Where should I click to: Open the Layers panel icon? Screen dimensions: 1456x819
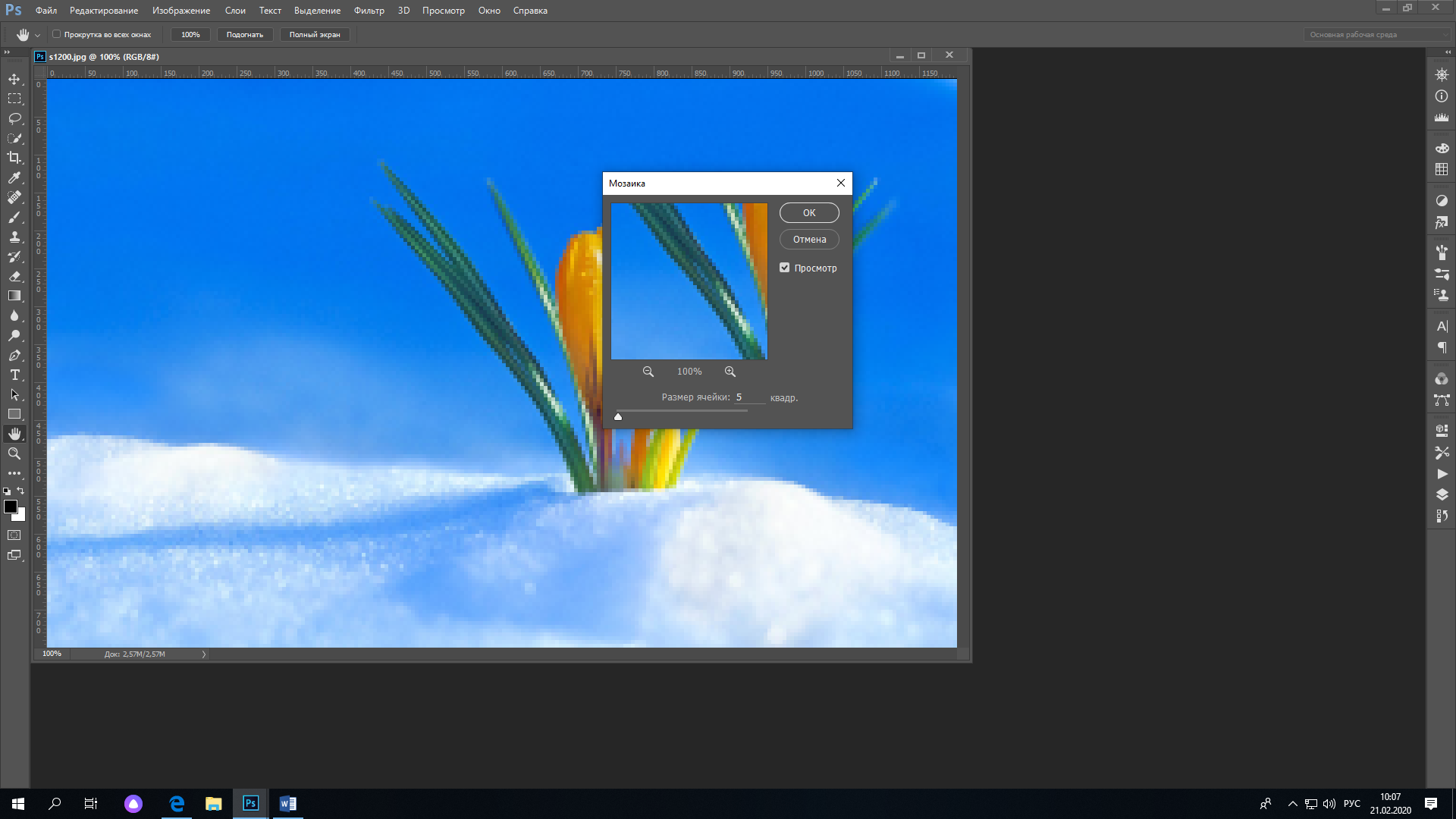(x=1442, y=494)
